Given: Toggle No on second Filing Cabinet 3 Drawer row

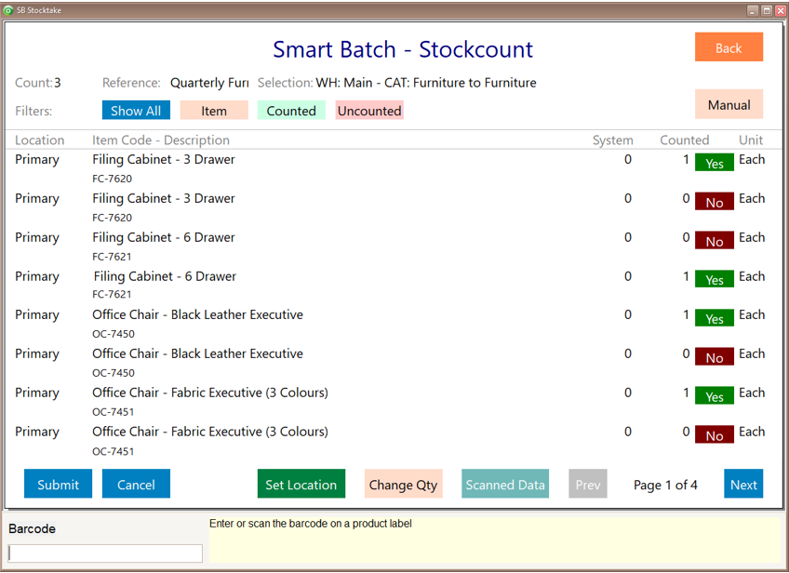Looking at the screenshot, I should 714,202.
